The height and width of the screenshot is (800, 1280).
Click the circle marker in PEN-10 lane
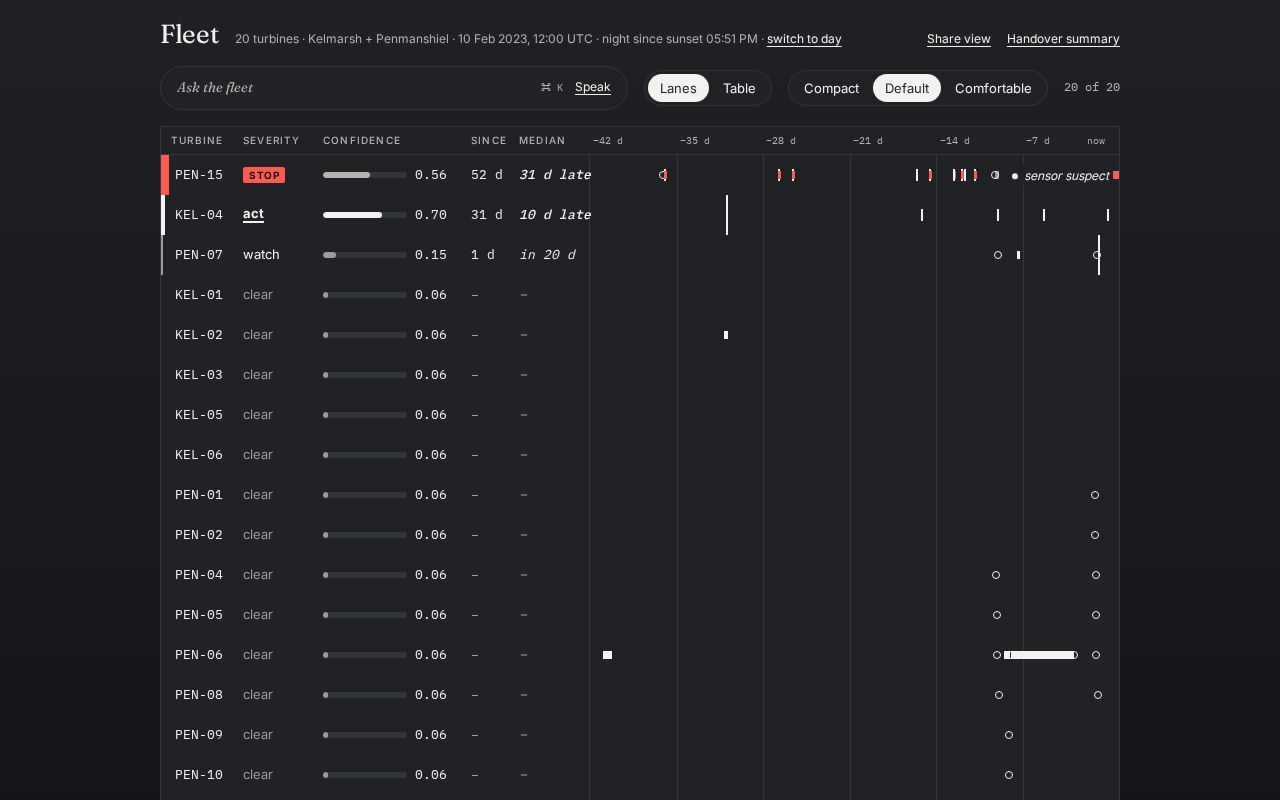(x=1009, y=775)
